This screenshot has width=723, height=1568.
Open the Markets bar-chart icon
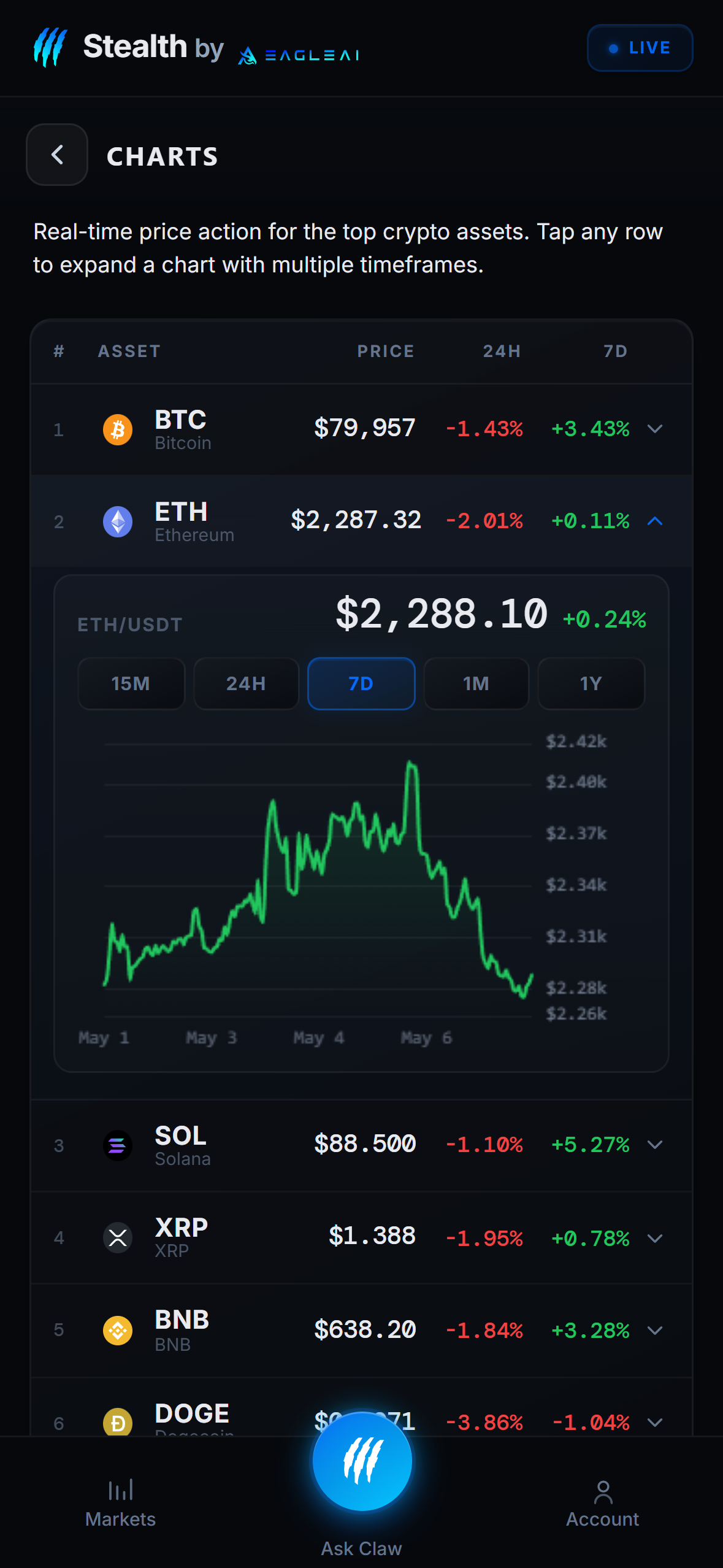tap(121, 1491)
